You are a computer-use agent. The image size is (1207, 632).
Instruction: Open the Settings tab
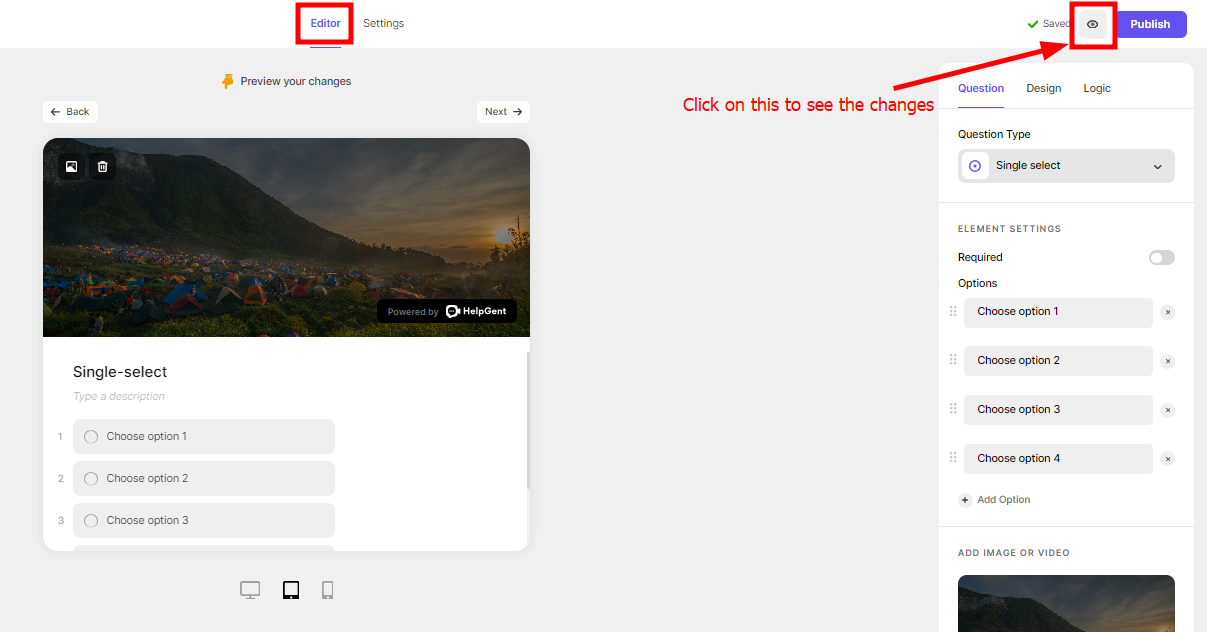coord(383,23)
